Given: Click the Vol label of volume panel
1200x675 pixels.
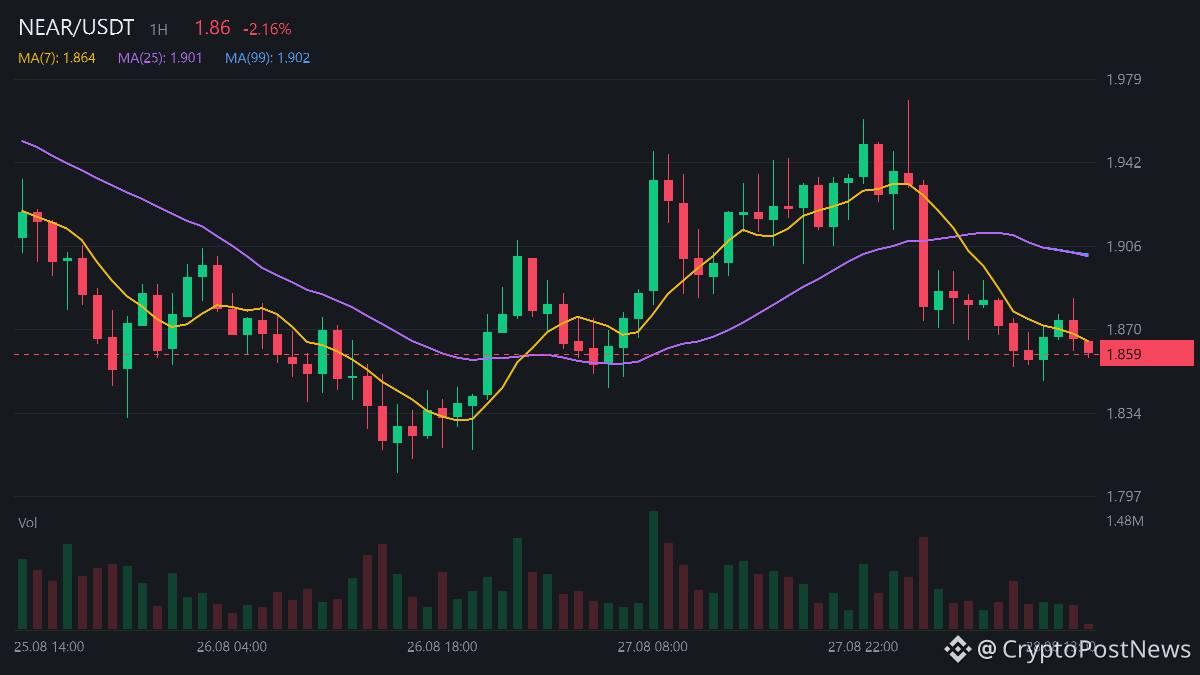Looking at the screenshot, I should click(x=27, y=522).
